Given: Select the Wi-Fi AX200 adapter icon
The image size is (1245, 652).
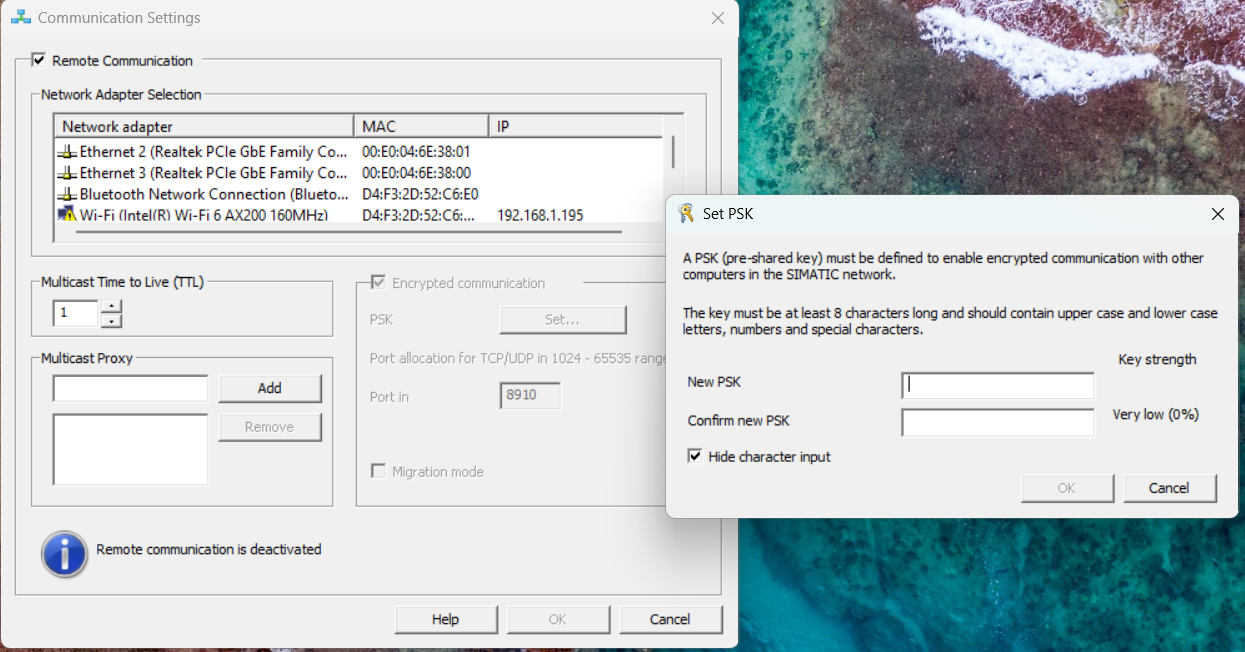Looking at the screenshot, I should coord(68,215).
